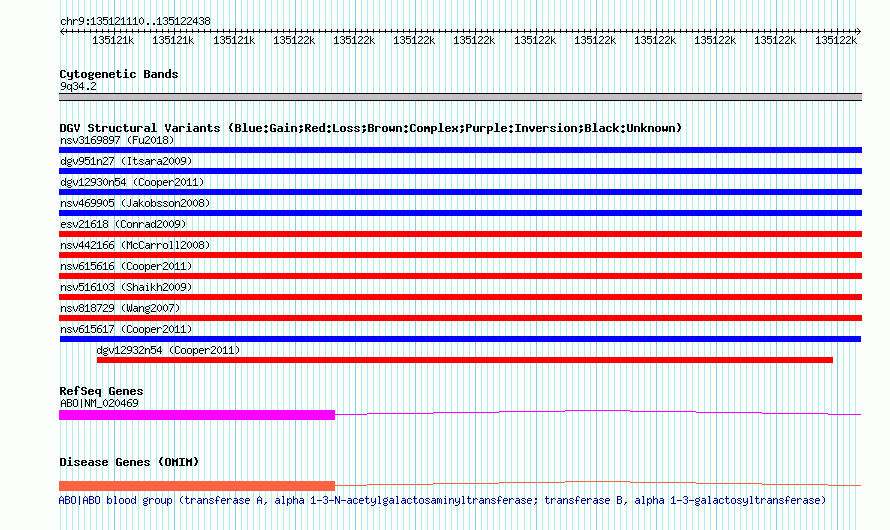Click the DGV Structural Variants track heading
Screen dimensions: 890x530
pyautogui.click(x=370, y=128)
